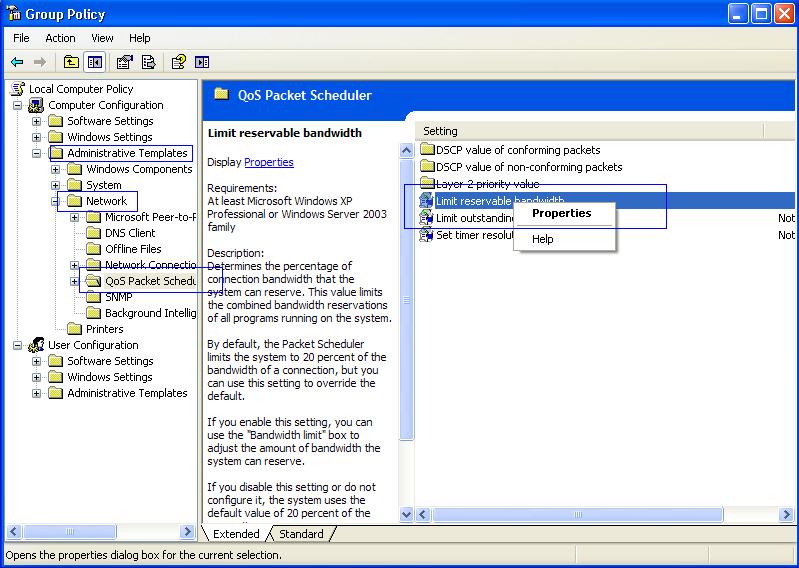Select the Local Computer Policy scroll icon
799x568 pixels.
18,89
